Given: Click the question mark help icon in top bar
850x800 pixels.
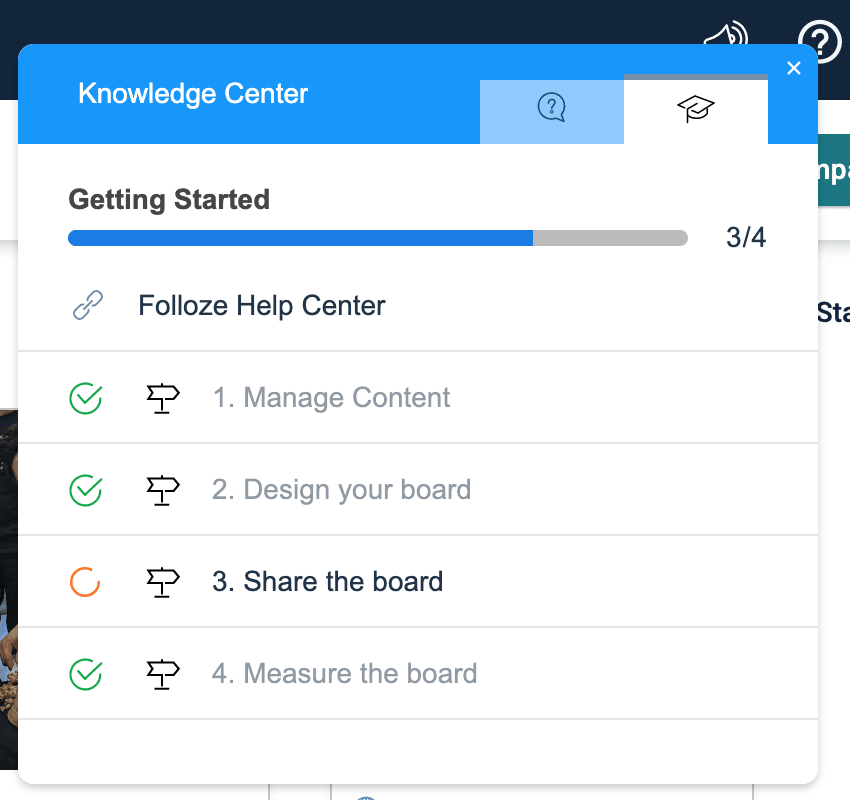Looking at the screenshot, I should coord(820,40).
